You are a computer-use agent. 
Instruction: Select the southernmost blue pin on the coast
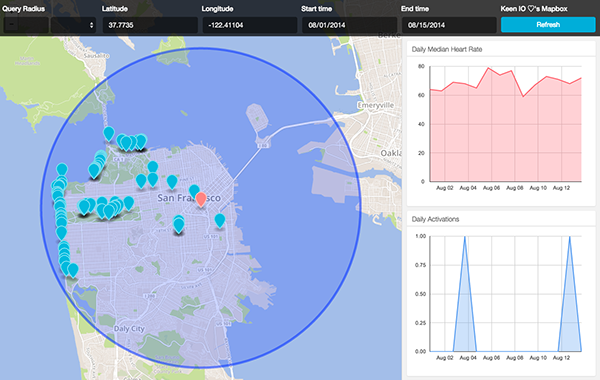(x=73, y=270)
